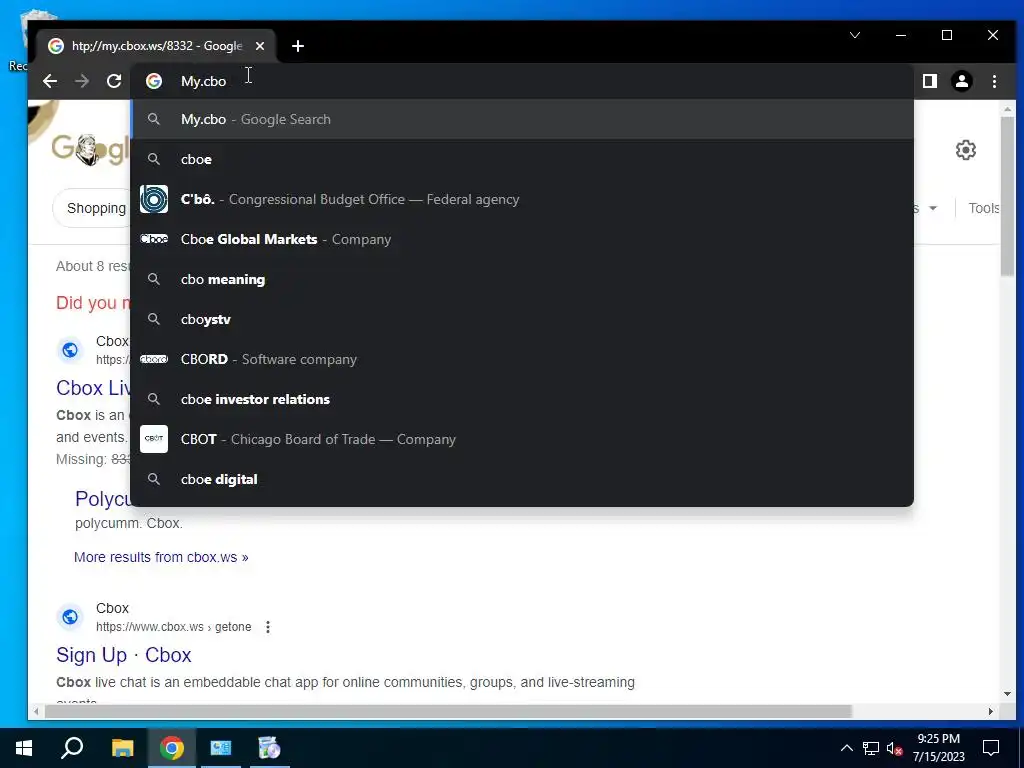
Task: Click the Chrome taskbar icon
Action: click(x=172, y=748)
